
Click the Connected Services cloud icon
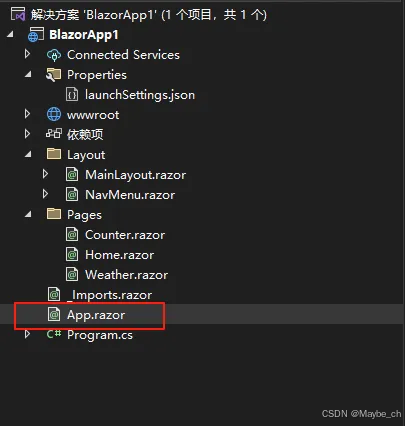54,55
